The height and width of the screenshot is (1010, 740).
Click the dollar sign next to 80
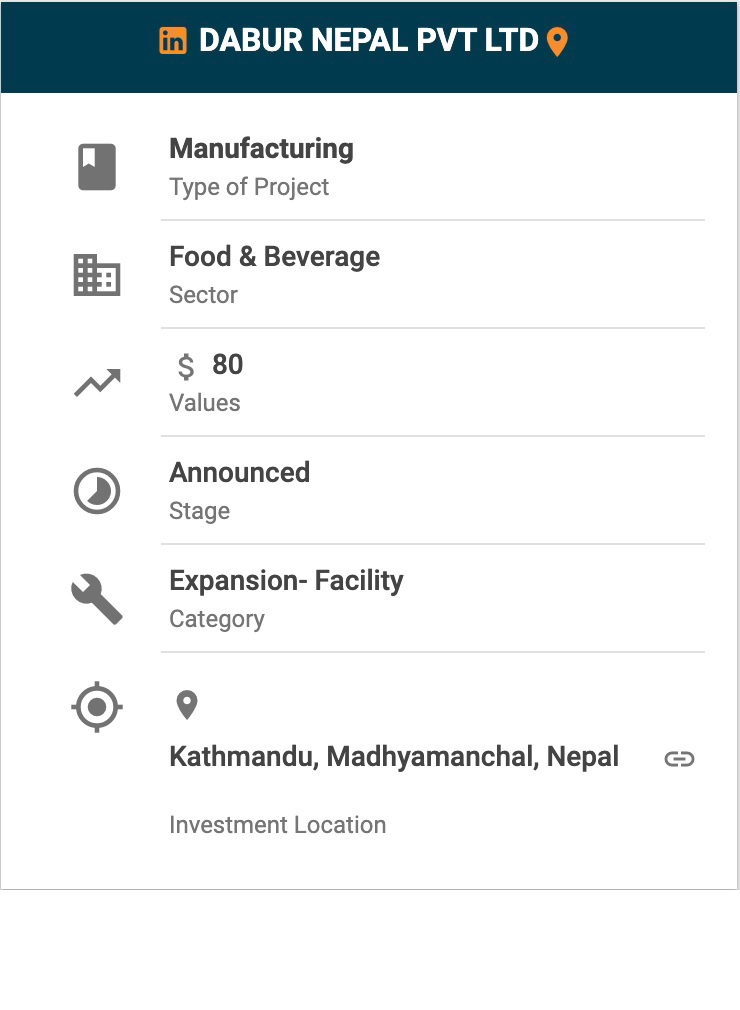(185, 366)
